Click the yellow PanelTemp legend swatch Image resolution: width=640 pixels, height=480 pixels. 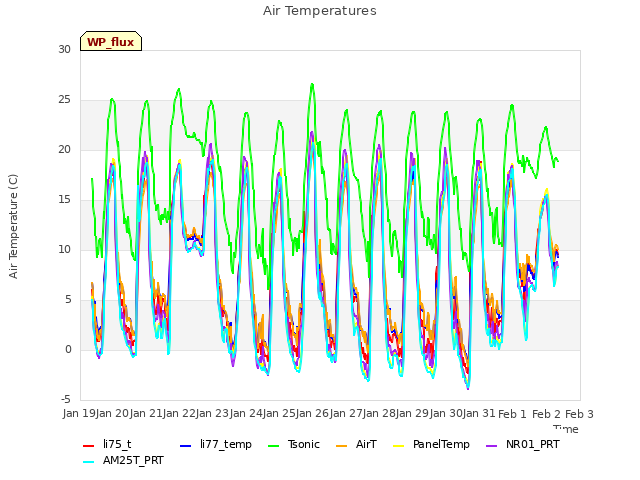click(398, 446)
